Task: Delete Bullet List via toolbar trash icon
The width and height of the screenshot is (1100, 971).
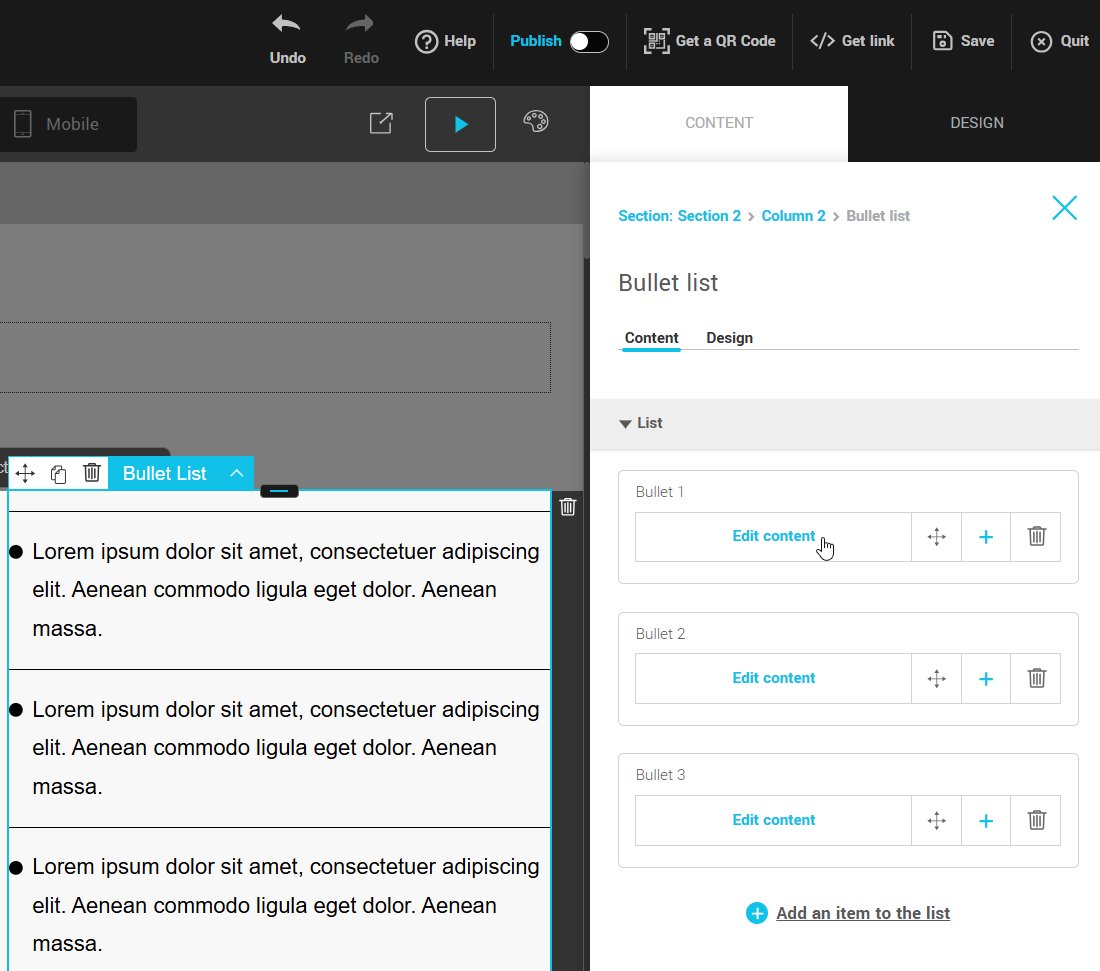Action: click(92, 473)
